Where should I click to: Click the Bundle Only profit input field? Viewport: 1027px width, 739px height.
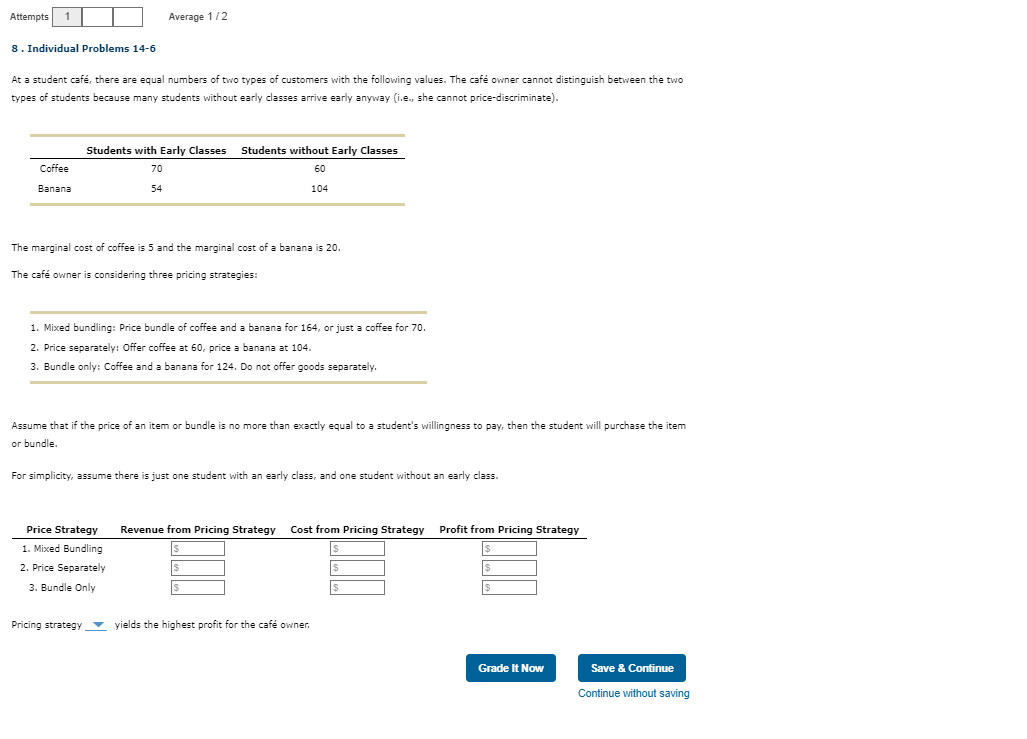[x=510, y=587]
